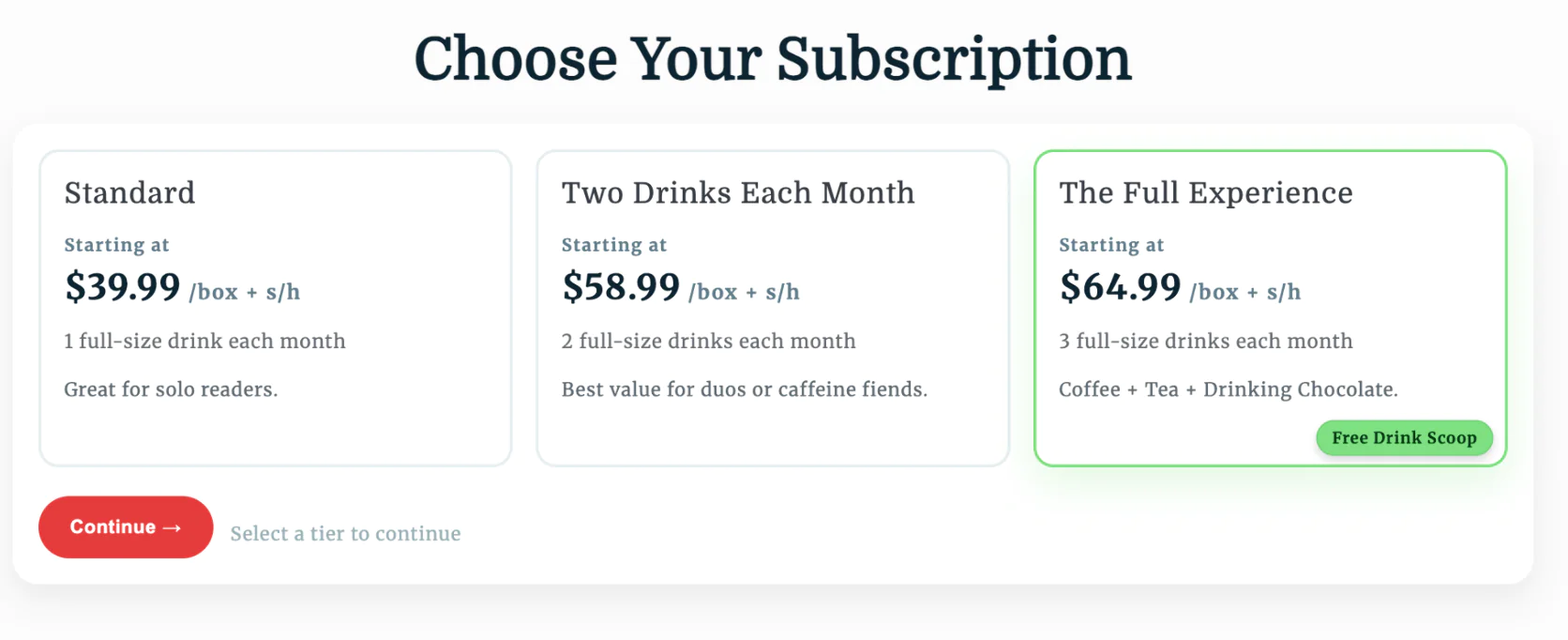Click the $58.99 price label

tap(621, 286)
